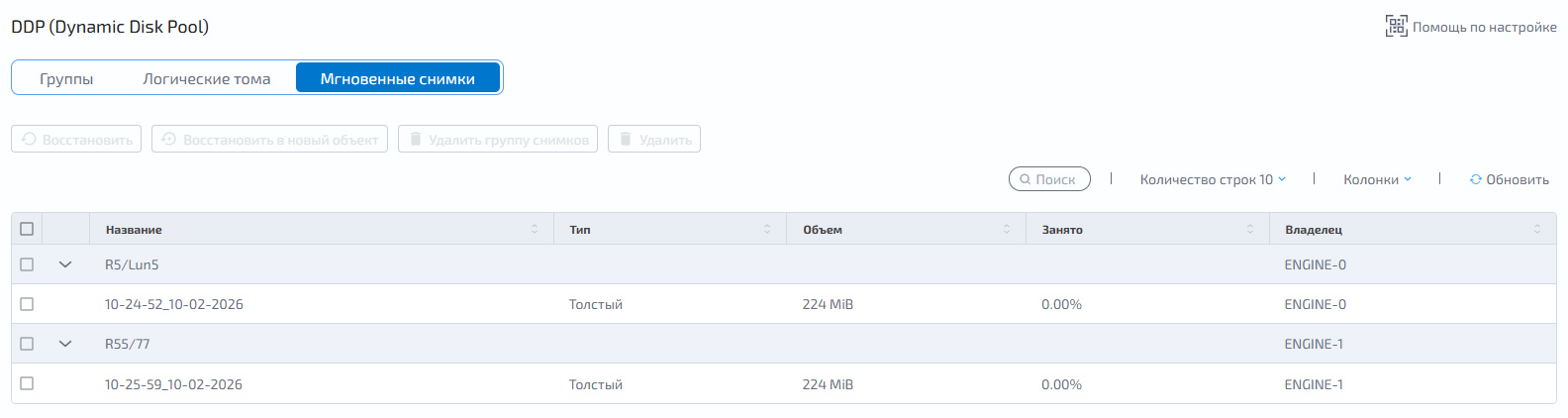The width and height of the screenshot is (1568, 418).
Task: Switch to the Логические тома tab
Action: click(207, 78)
